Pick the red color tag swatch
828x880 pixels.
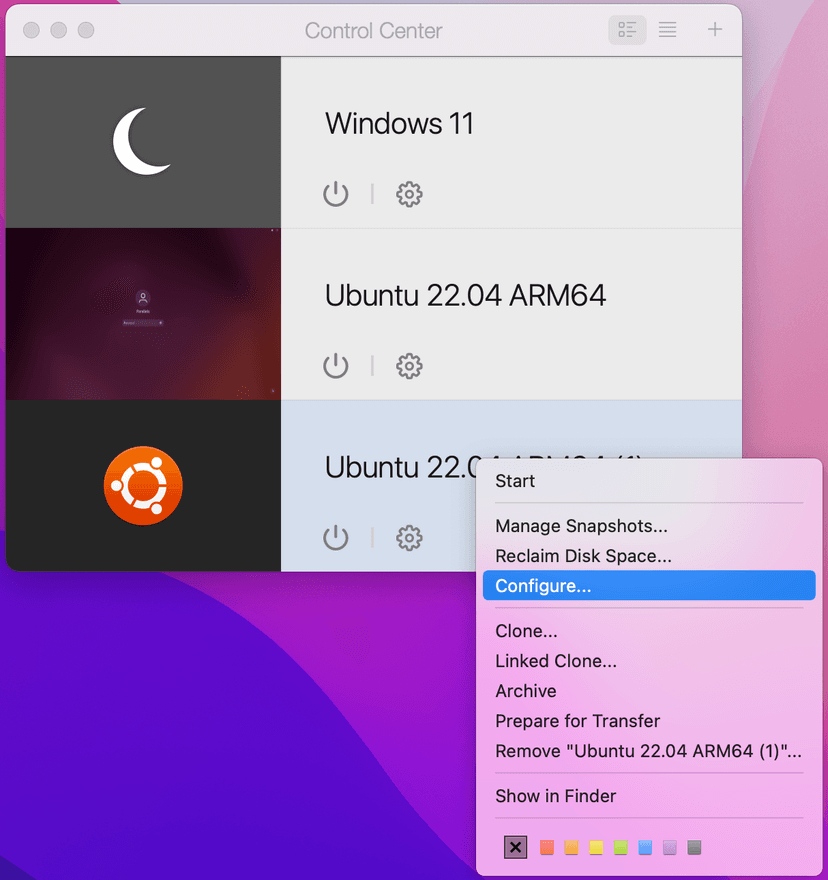point(546,848)
